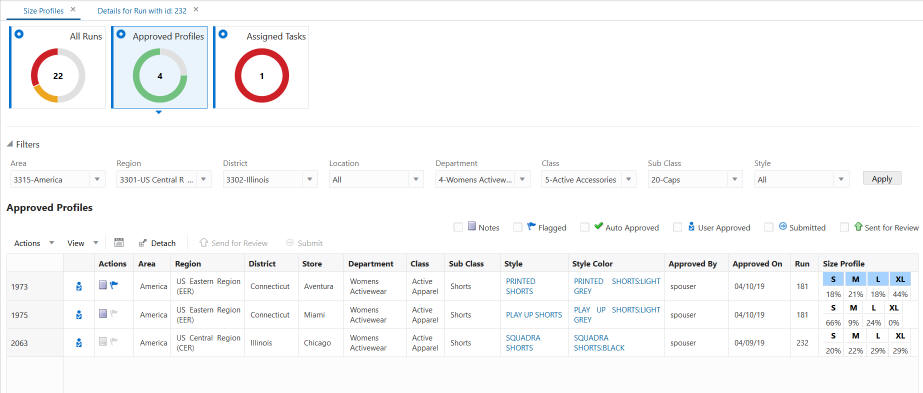Image resolution: width=923 pixels, height=393 pixels.
Task: Click the Submit circle icon in toolbar
Action: coord(290,243)
